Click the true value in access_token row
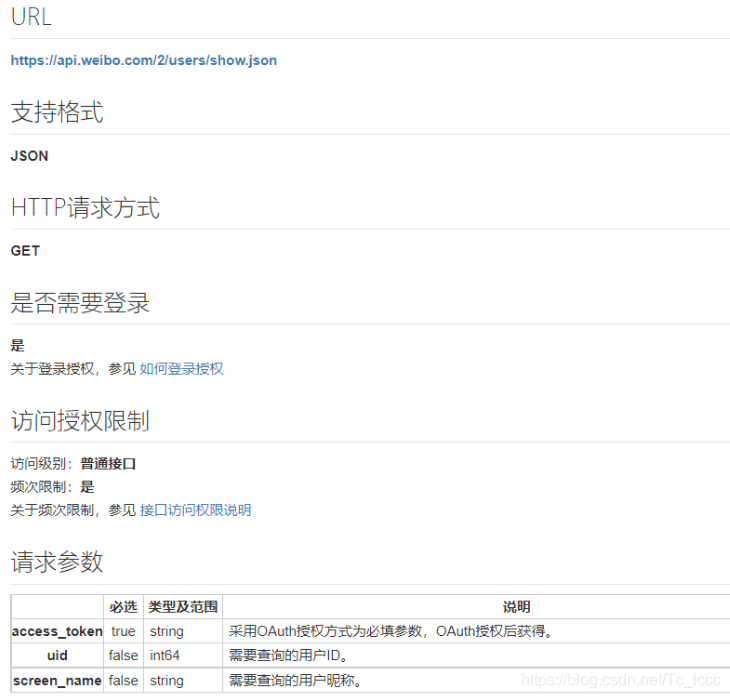 (123, 631)
